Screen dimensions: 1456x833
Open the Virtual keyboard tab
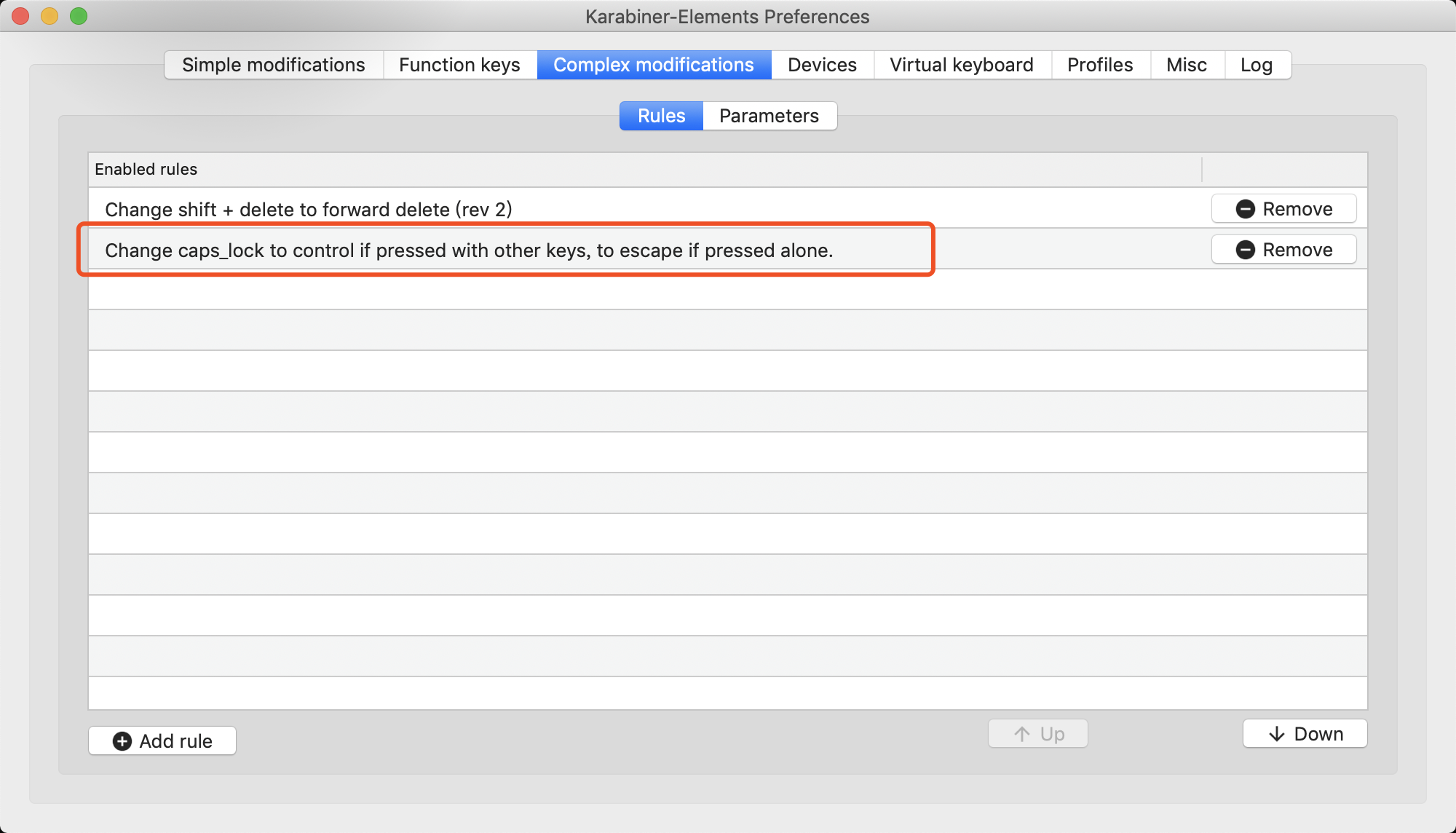(961, 65)
